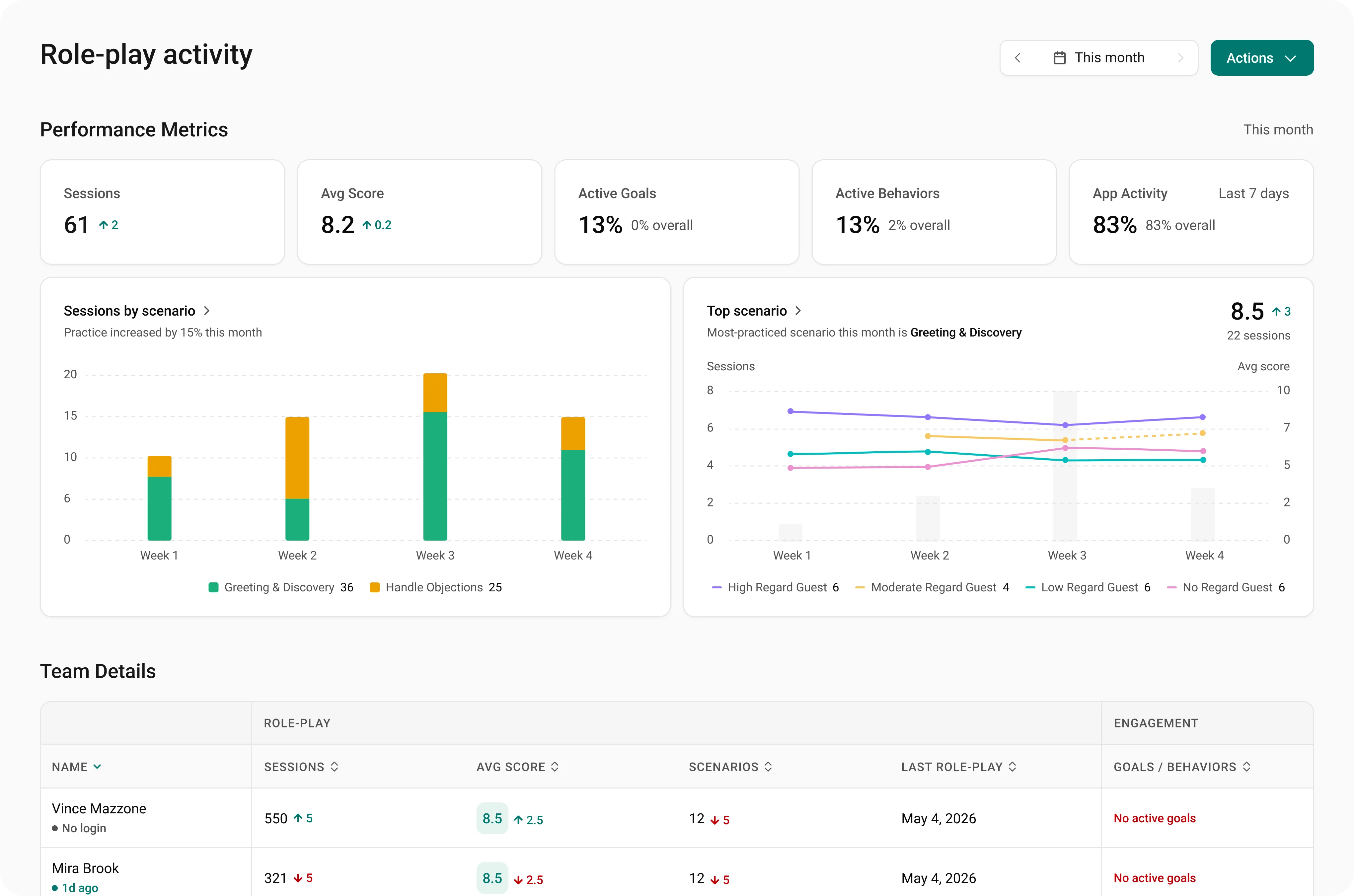Click Vince Mazzone's No active goals text
Viewport: 1354px width, 896px height.
pyautogui.click(x=1155, y=818)
